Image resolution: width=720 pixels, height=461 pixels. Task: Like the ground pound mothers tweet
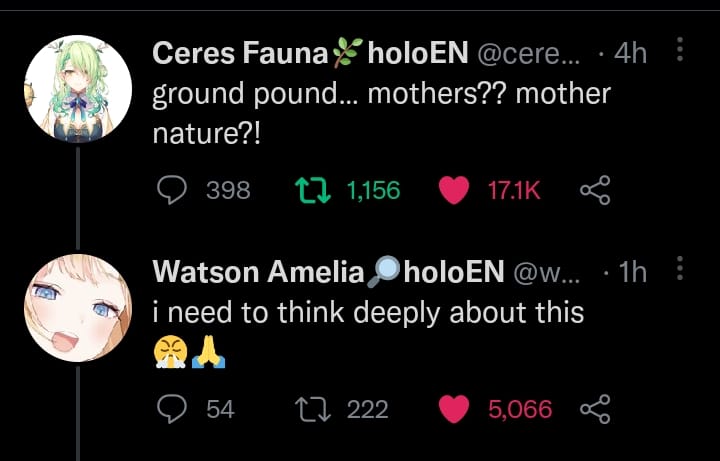coord(455,190)
